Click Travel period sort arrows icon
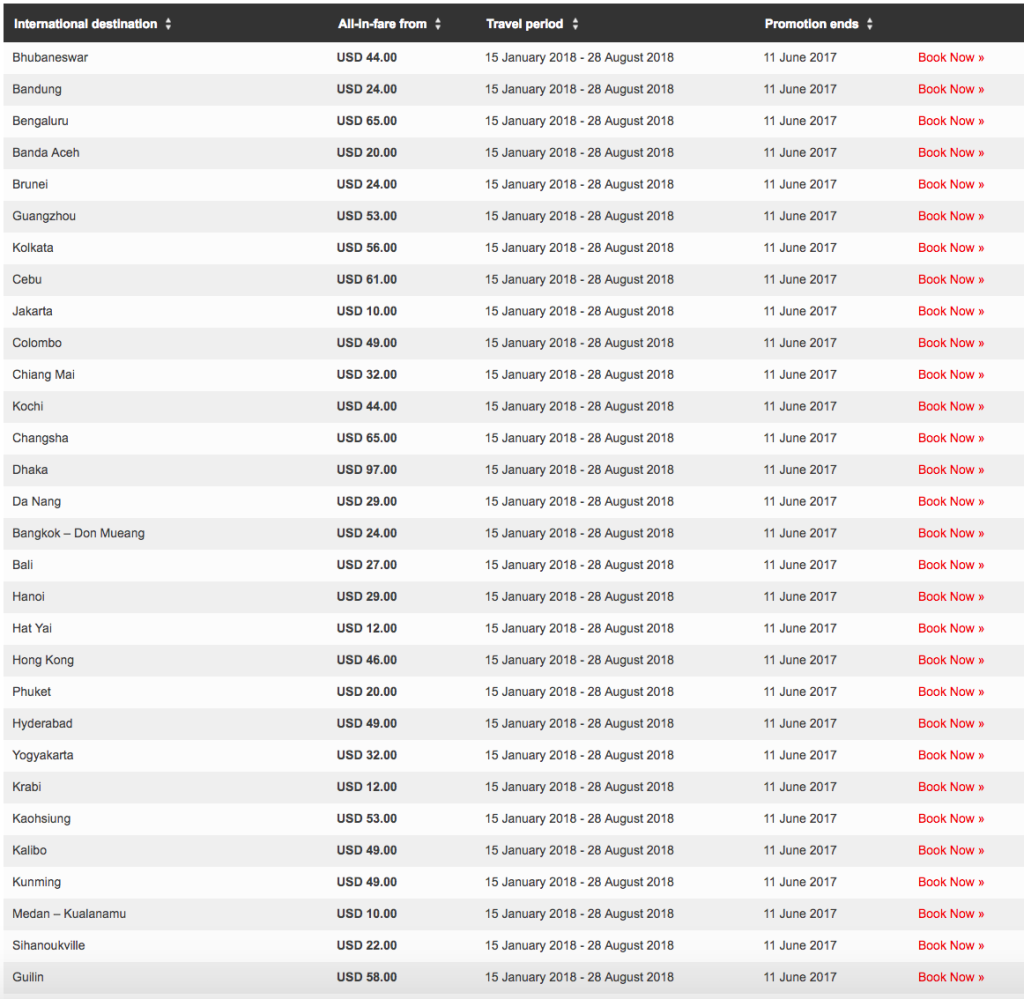 point(575,24)
